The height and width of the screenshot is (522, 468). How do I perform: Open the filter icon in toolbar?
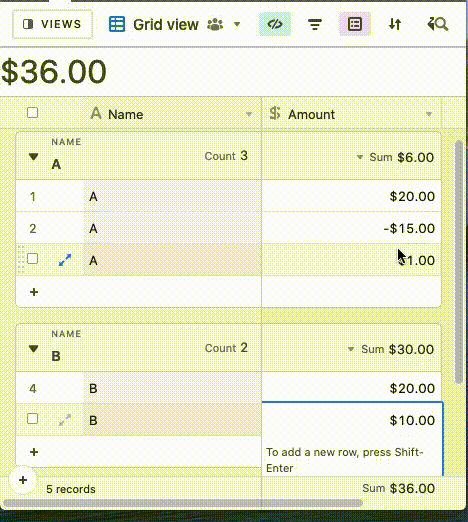tap(315, 24)
